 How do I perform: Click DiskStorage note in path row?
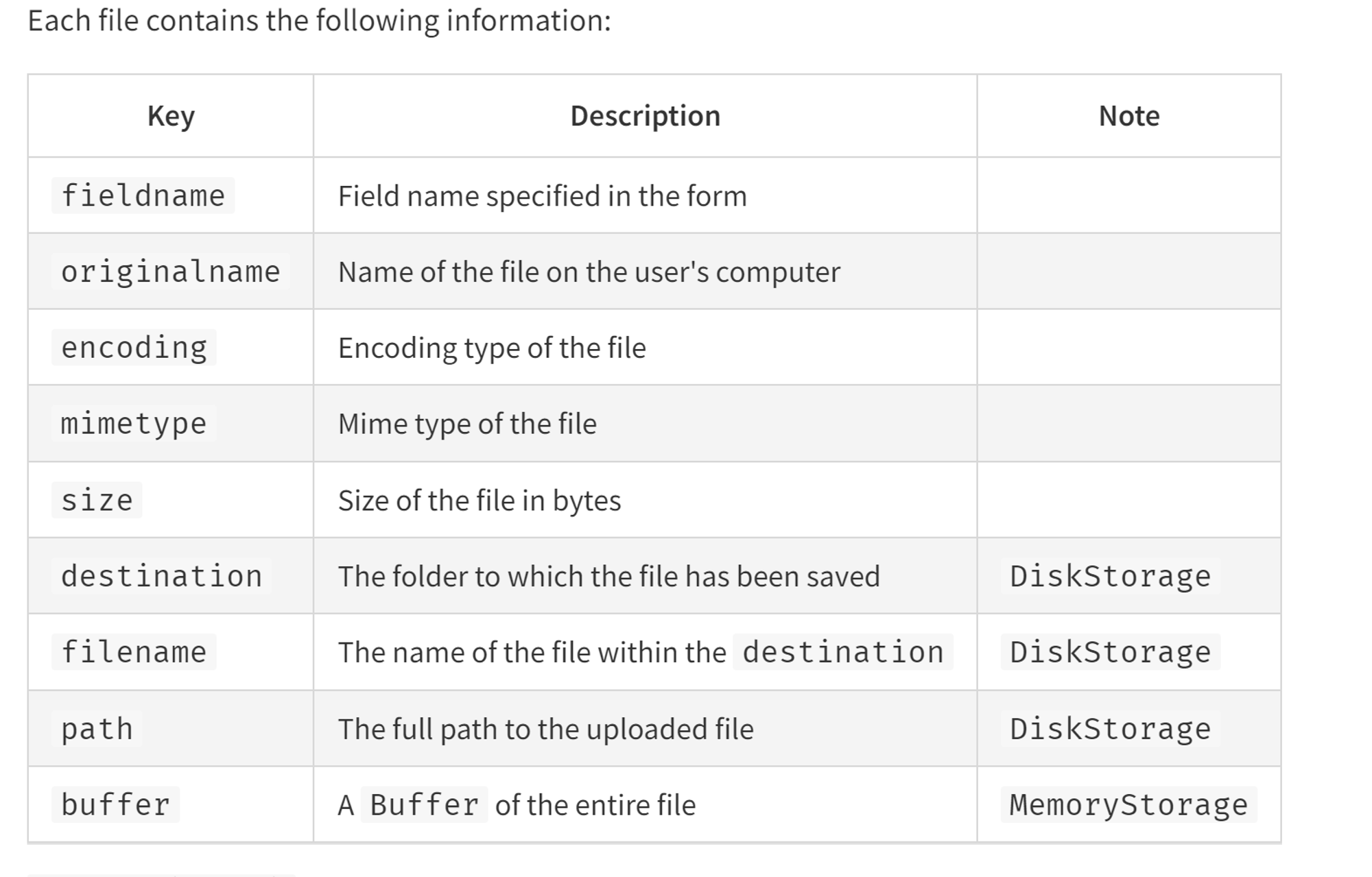1110,728
